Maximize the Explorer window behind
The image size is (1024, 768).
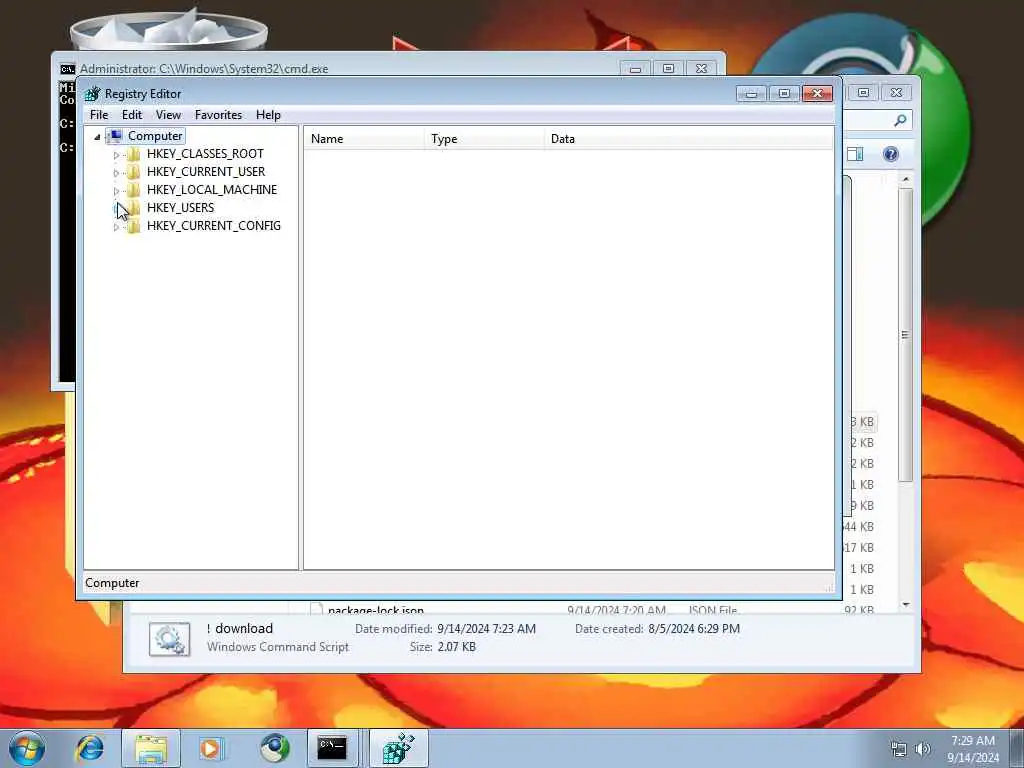(x=863, y=93)
